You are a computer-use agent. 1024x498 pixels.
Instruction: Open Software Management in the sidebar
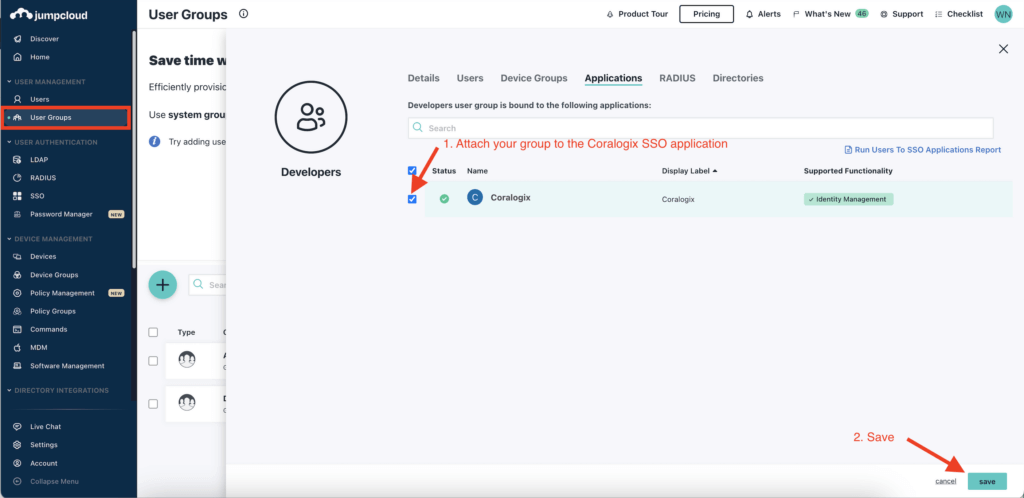(67, 366)
